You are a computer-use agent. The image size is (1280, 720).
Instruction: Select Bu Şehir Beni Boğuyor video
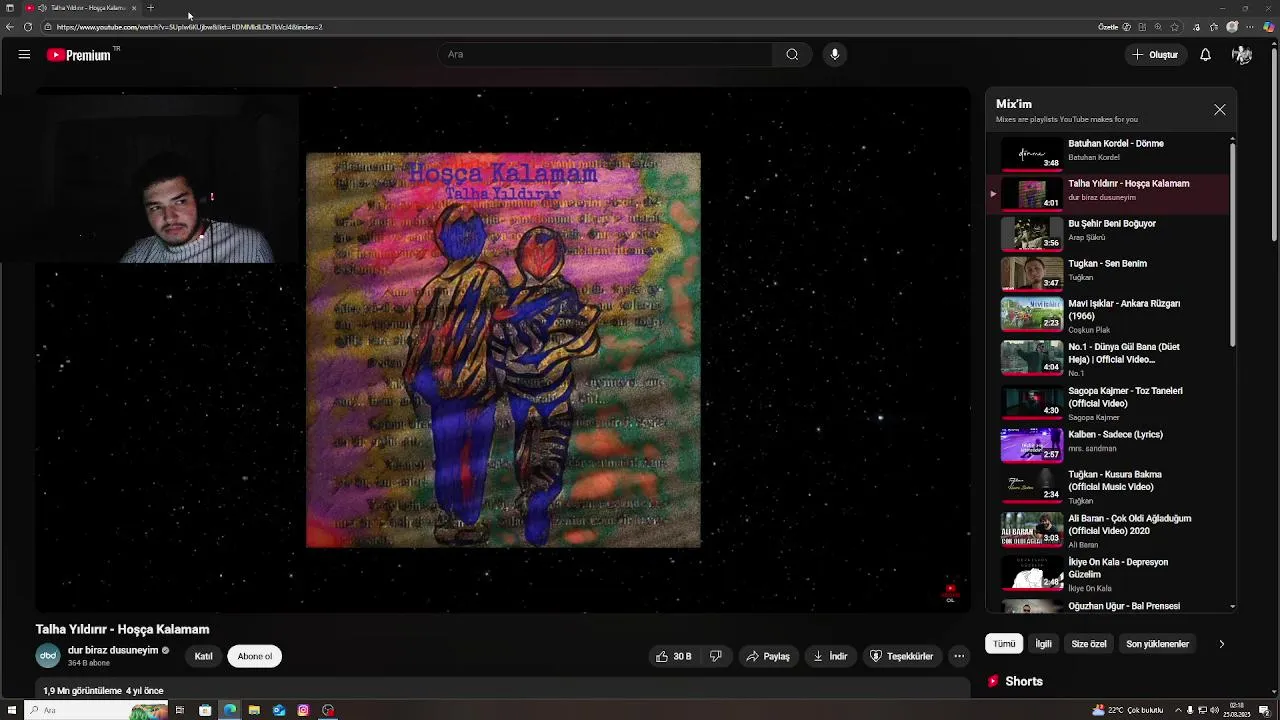(1110, 233)
